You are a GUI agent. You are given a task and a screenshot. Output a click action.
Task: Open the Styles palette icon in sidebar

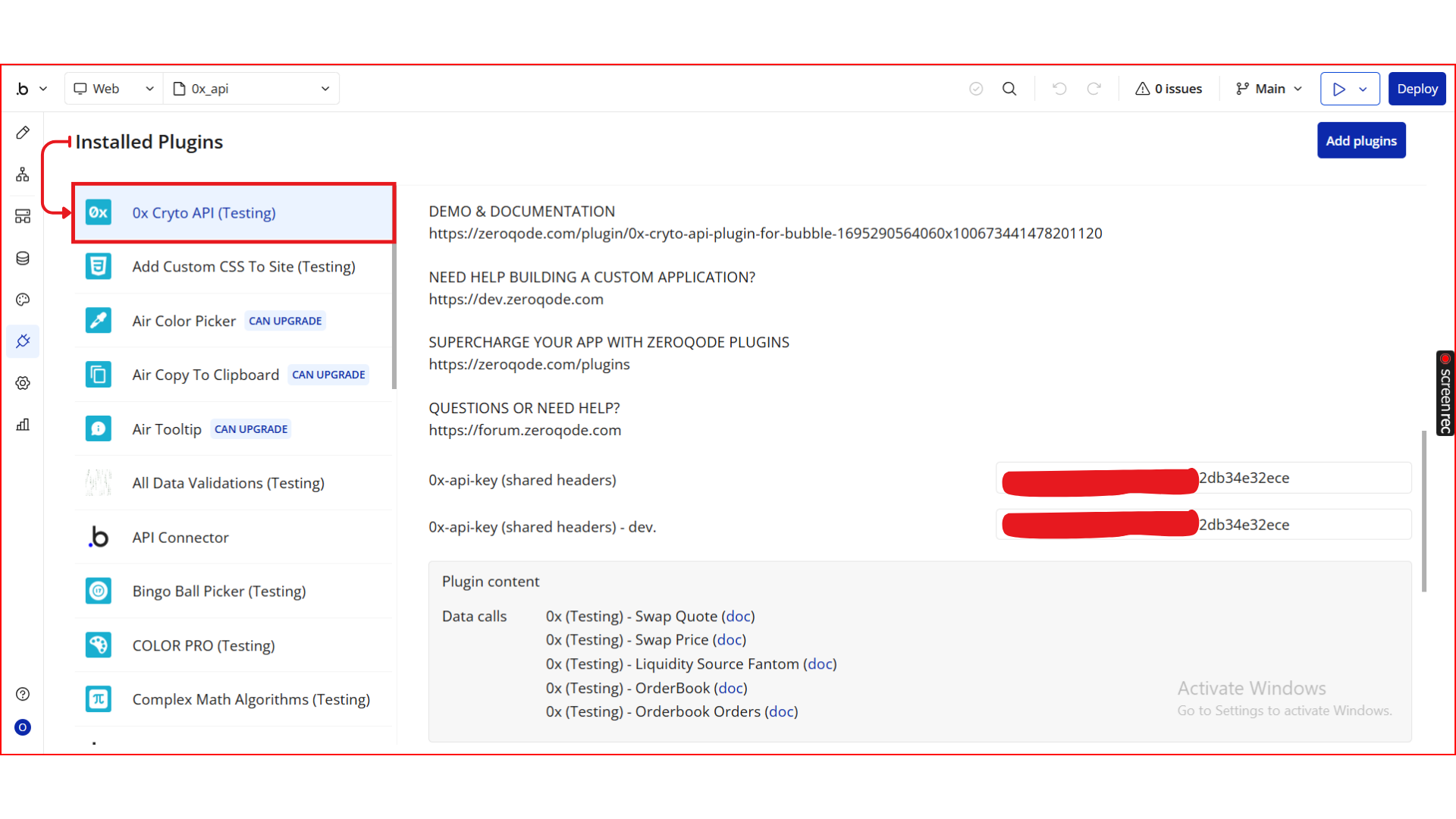click(23, 300)
